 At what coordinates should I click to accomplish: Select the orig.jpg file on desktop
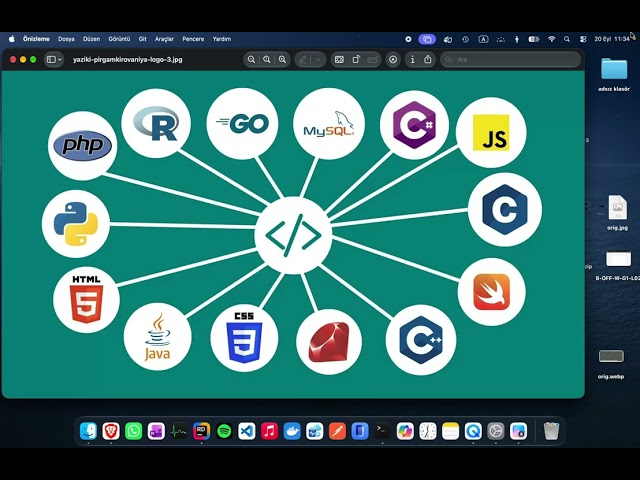(x=617, y=212)
